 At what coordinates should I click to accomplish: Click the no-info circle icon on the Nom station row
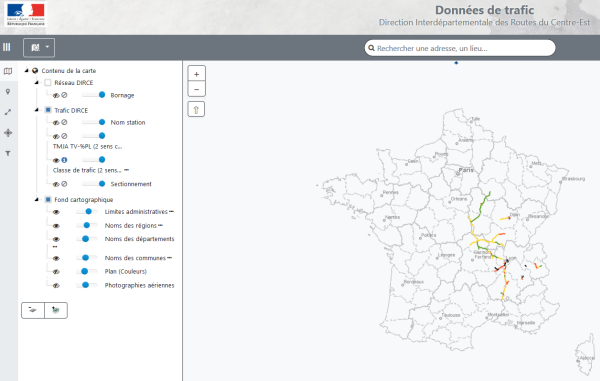(64, 122)
